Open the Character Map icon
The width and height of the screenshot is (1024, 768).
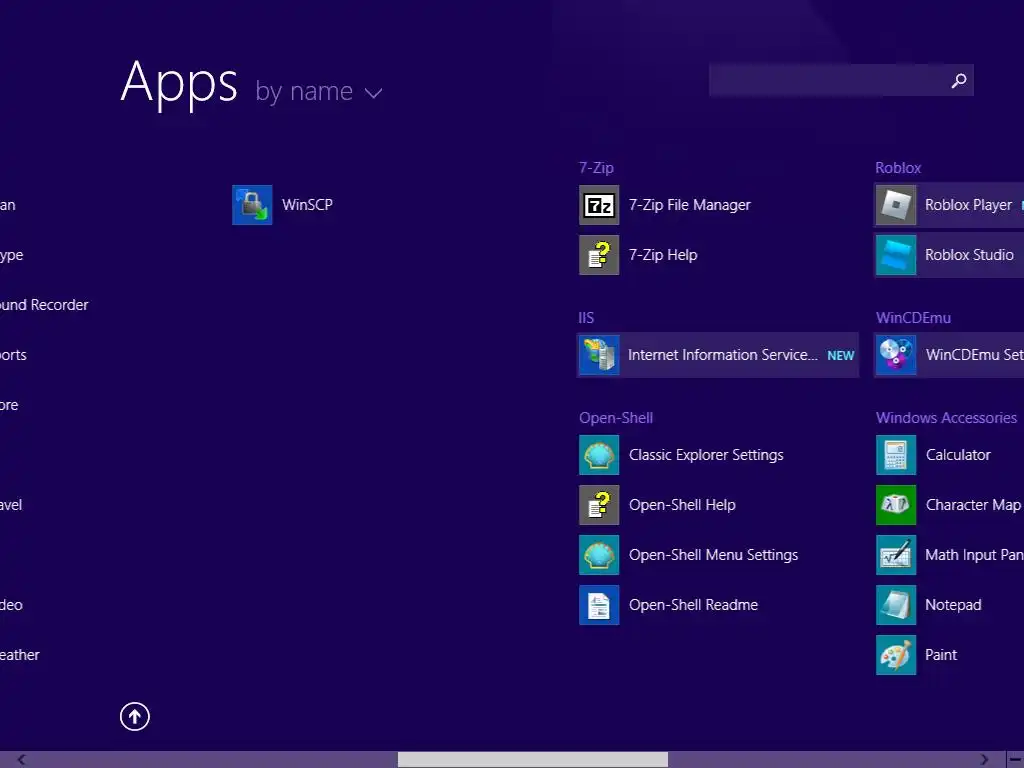(895, 505)
